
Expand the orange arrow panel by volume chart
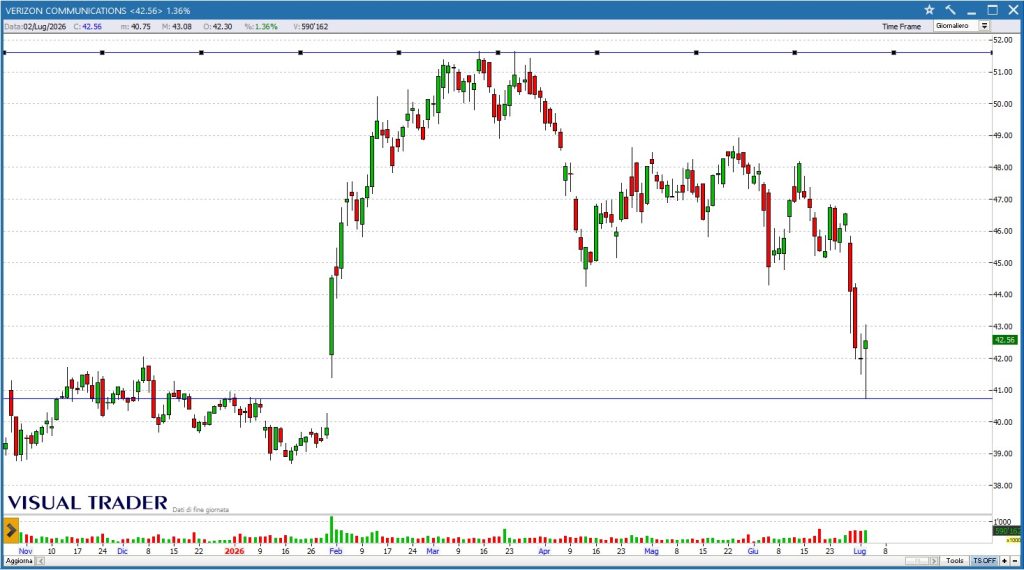[x=10, y=530]
